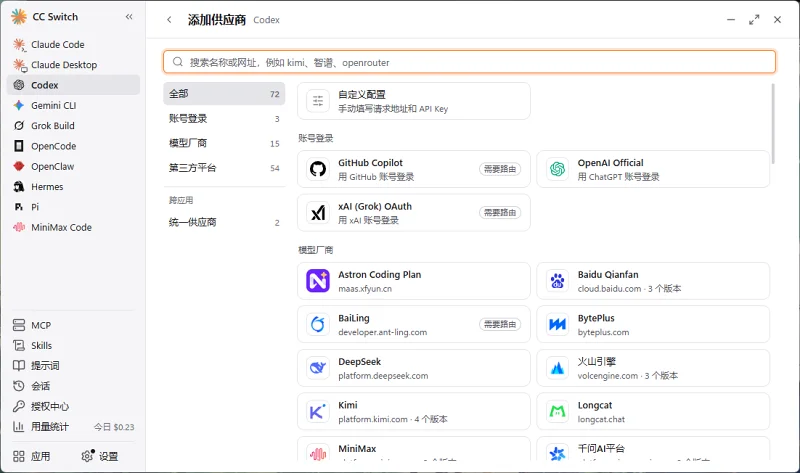Click the GitHub Copilot logo
The width and height of the screenshot is (800, 473).
318,169
